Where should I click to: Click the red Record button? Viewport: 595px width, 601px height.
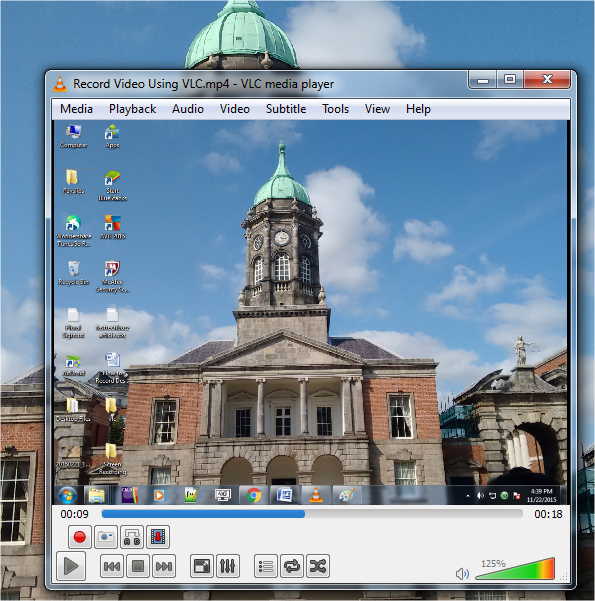(x=80, y=537)
